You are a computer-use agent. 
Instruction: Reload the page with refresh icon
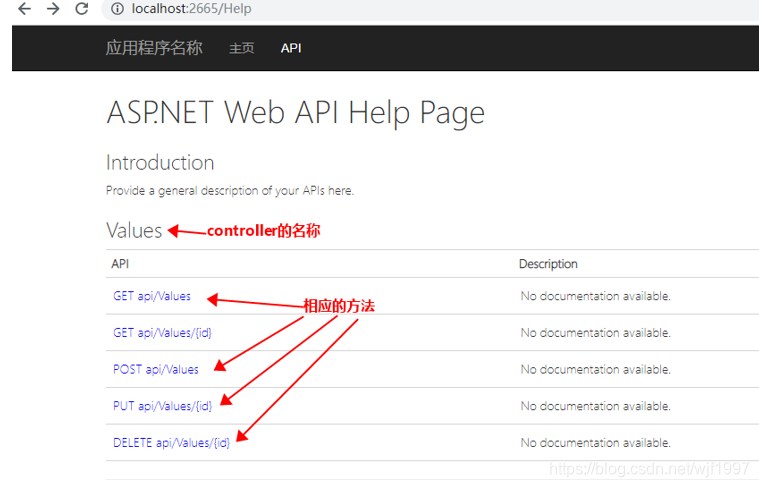(82, 9)
